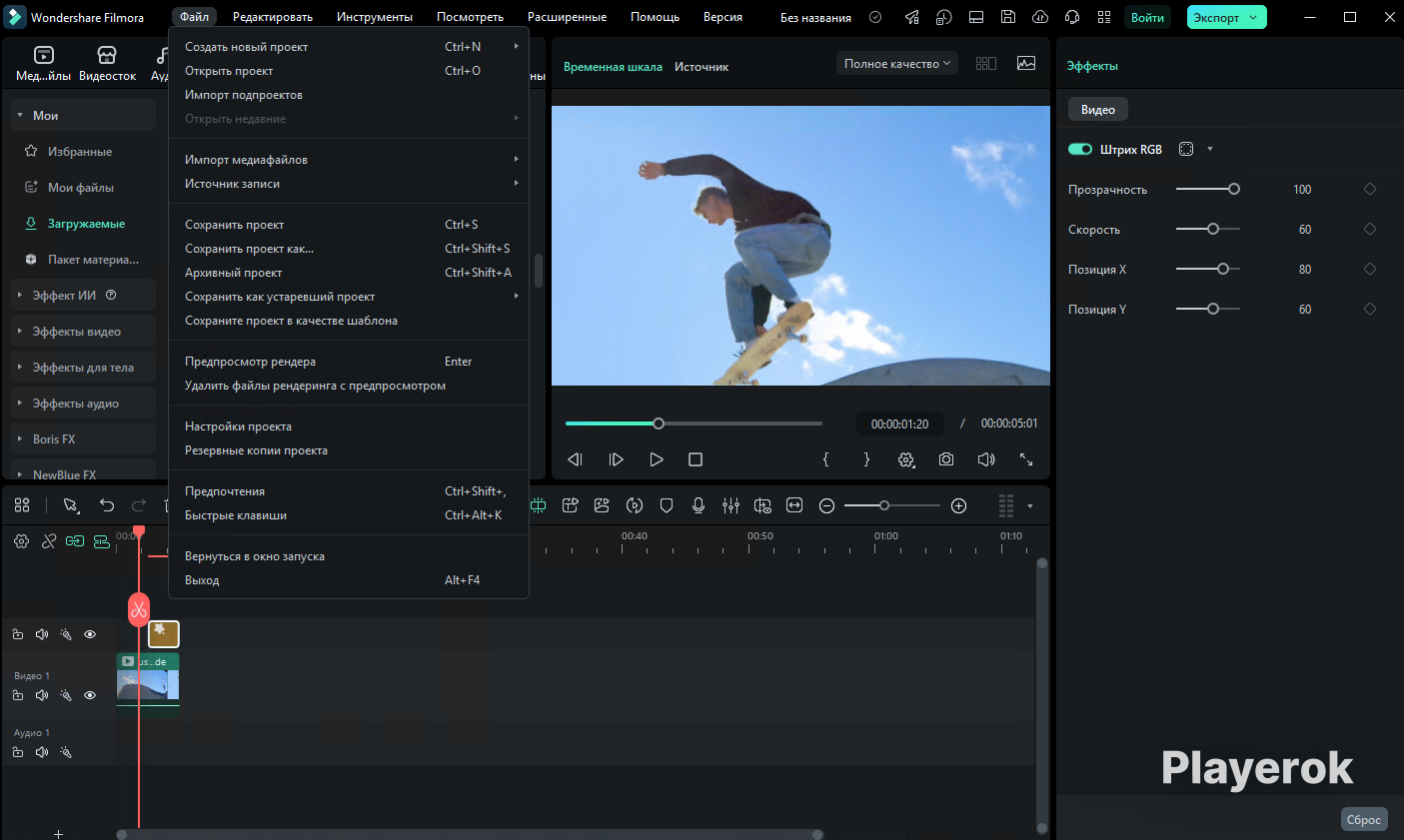Click the save project icon in title bar
This screenshot has height=840, width=1404.
[x=1008, y=17]
